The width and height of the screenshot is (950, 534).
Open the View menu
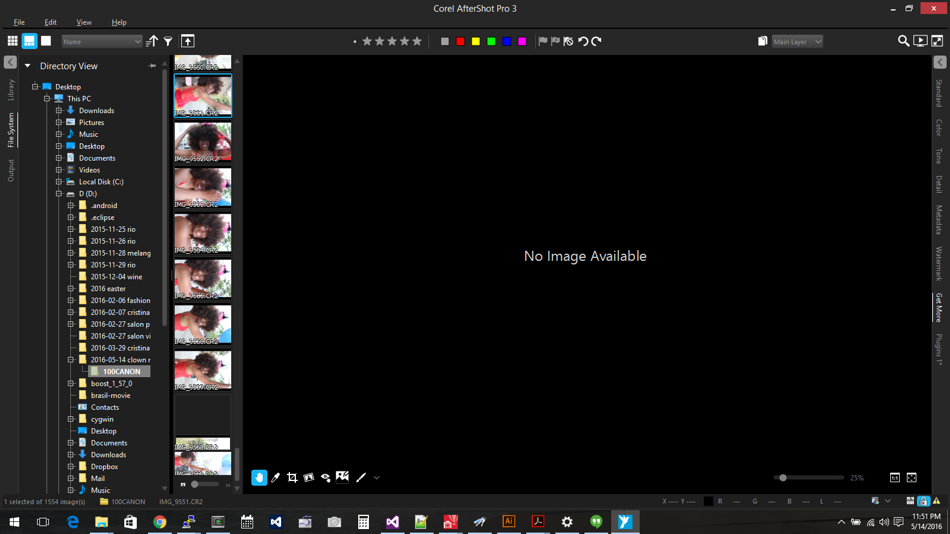[x=84, y=22]
